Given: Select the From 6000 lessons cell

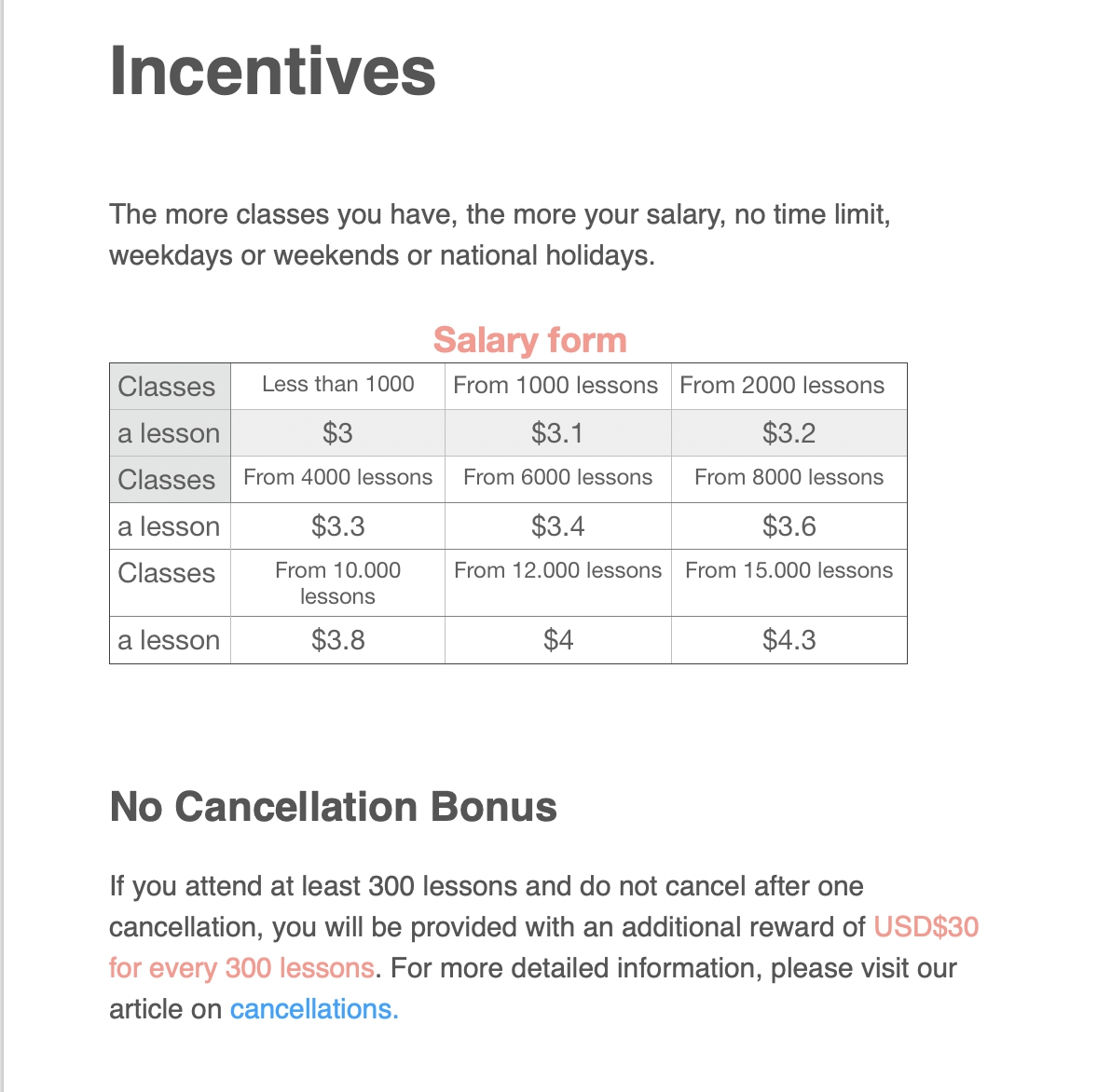Looking at the screenshot, I should pos(558,480).
